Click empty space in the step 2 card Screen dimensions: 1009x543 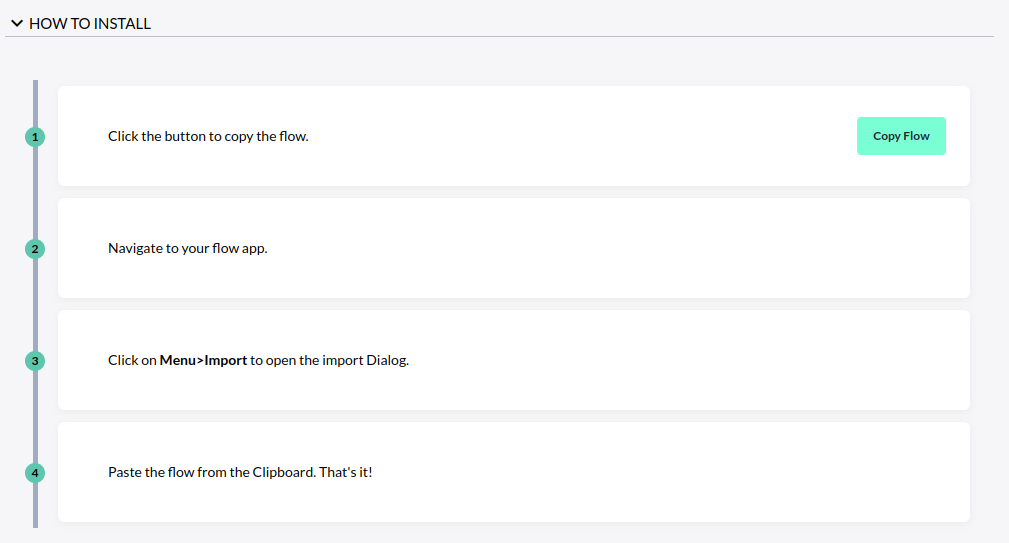point(600,248)
